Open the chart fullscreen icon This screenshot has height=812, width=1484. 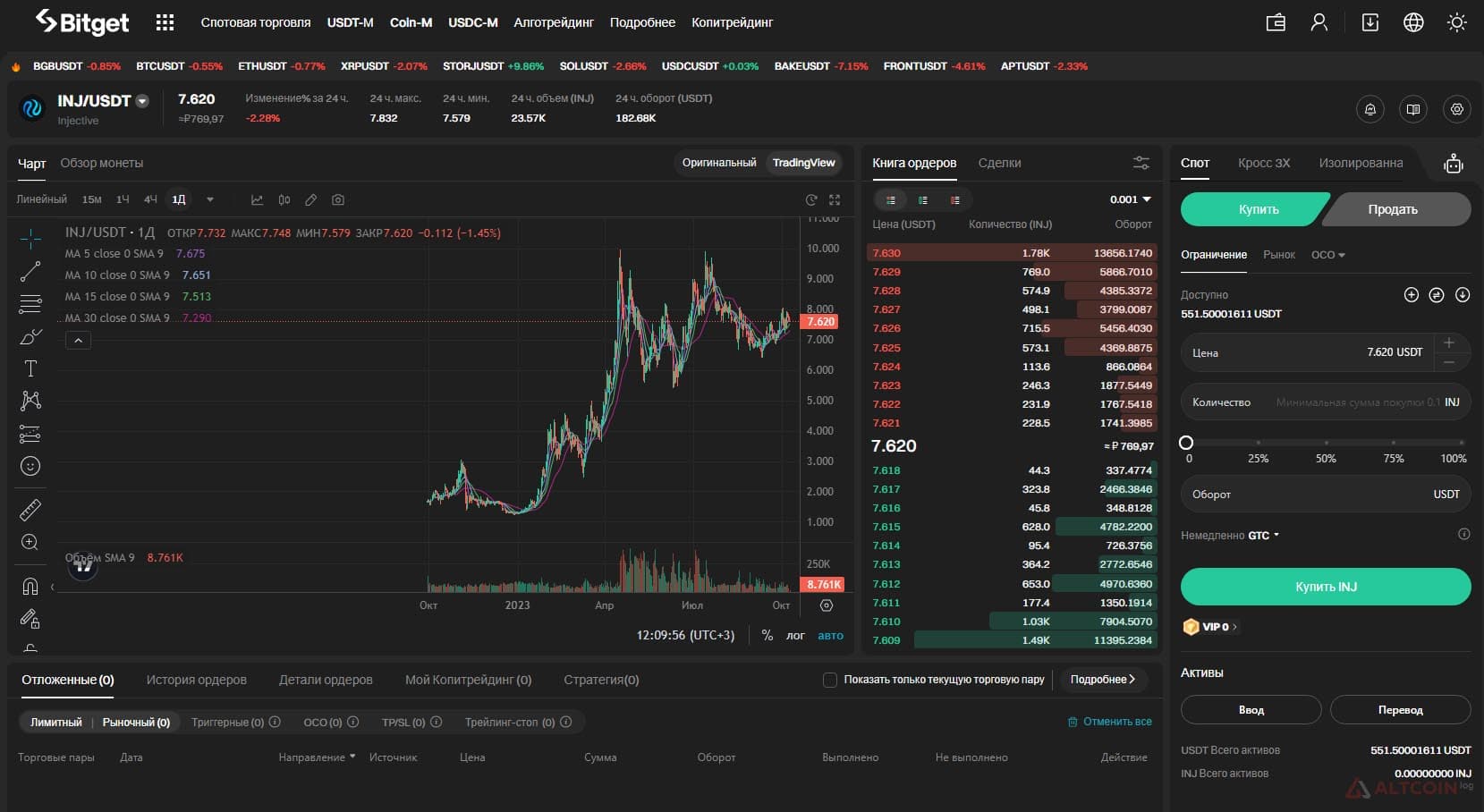[x=835, y=199]
